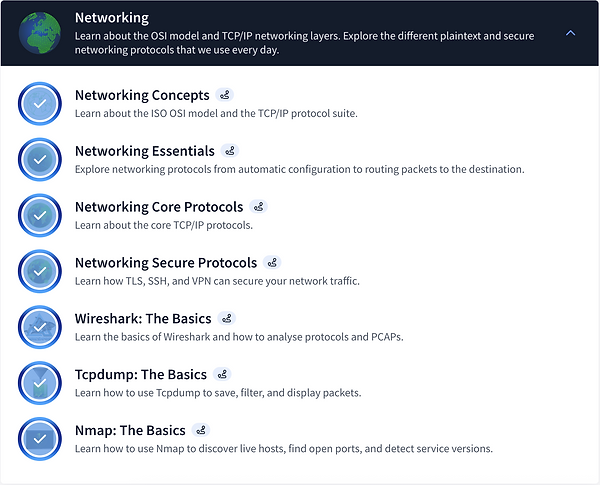
Task: Click the Nmap room checkmark circle
Action: pyautogui.click(x=40, y=439)
